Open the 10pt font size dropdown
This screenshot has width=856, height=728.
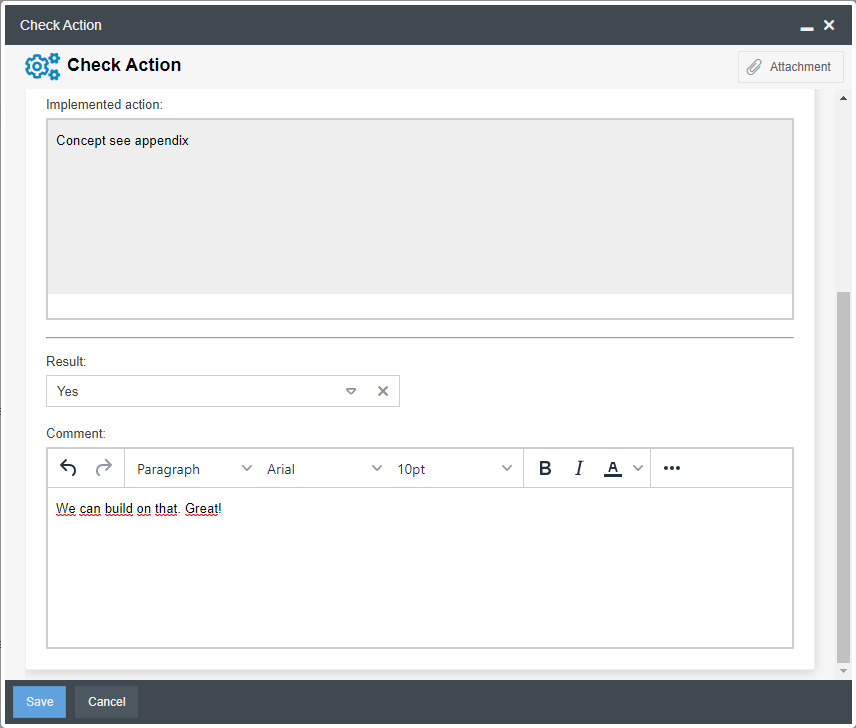click(454, 468)
